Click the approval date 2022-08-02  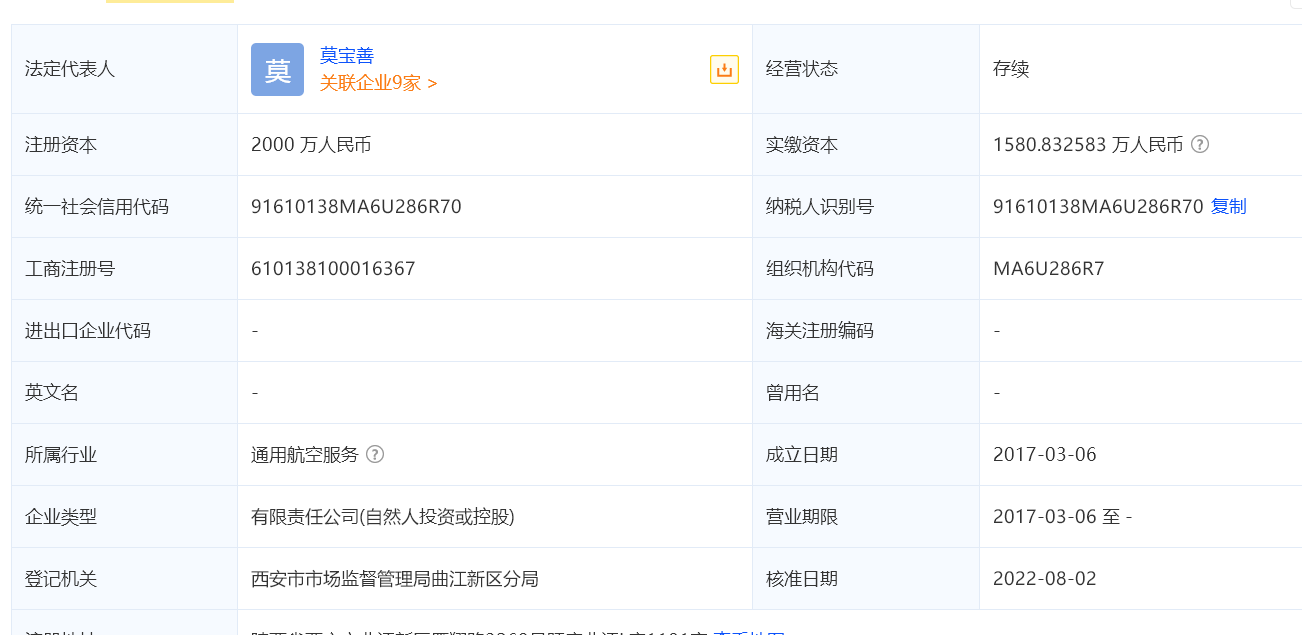(x=1045, y=579)
